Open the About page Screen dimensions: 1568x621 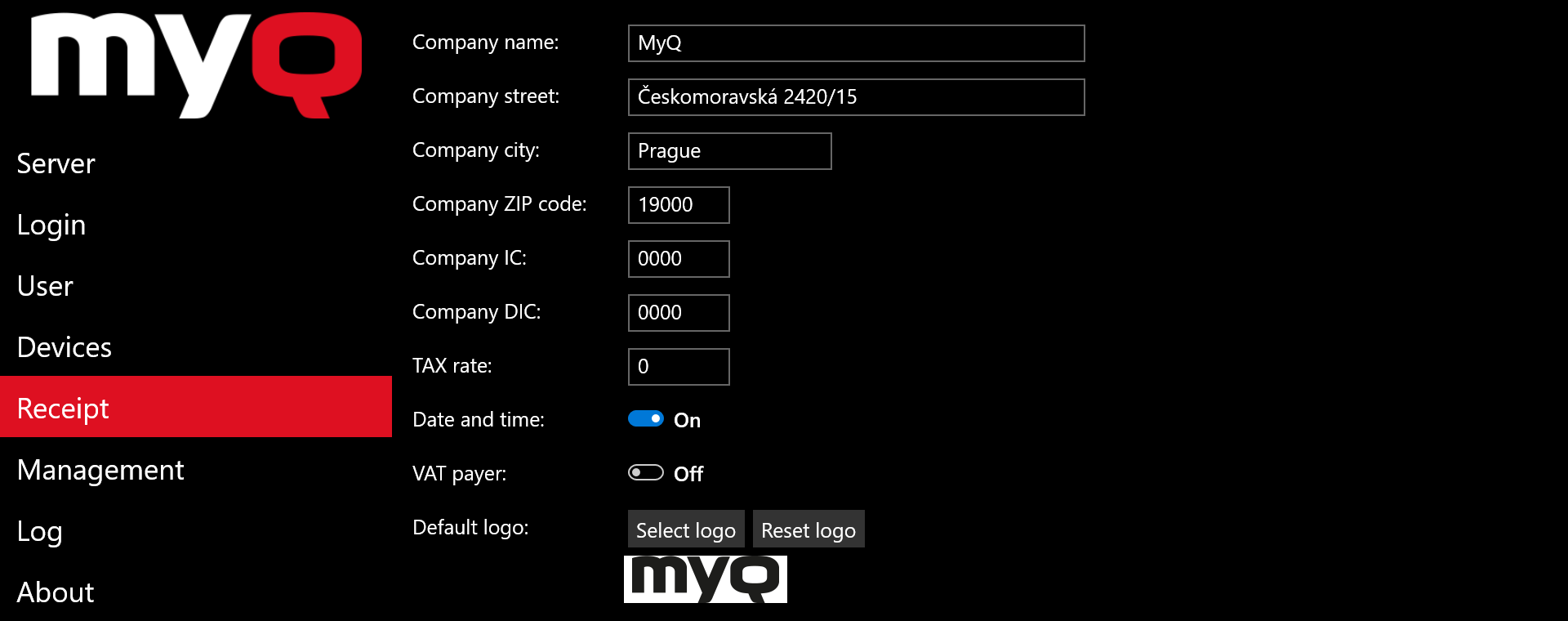coord(56,592)
